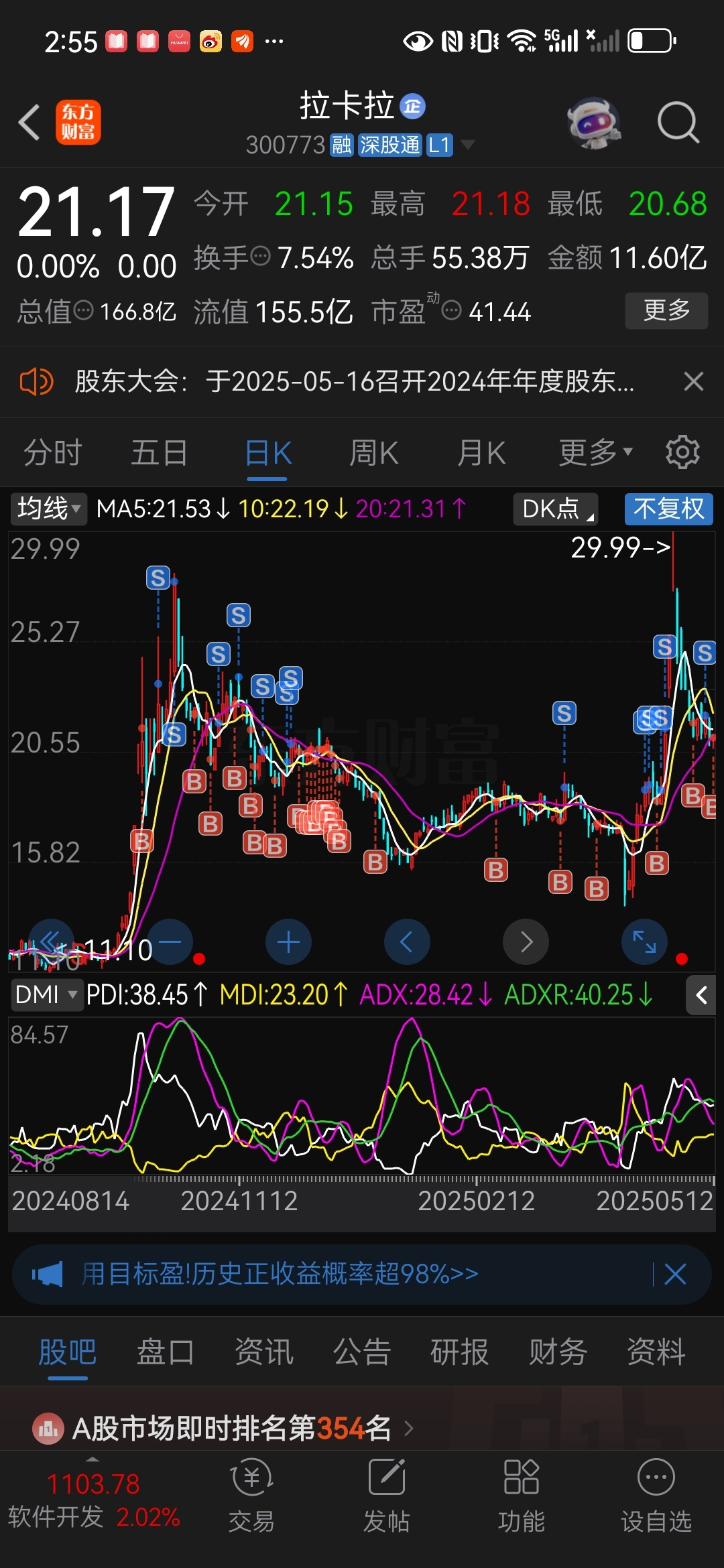
Task: Tap the 29.99-> high marker on chart
Action: 621,547
